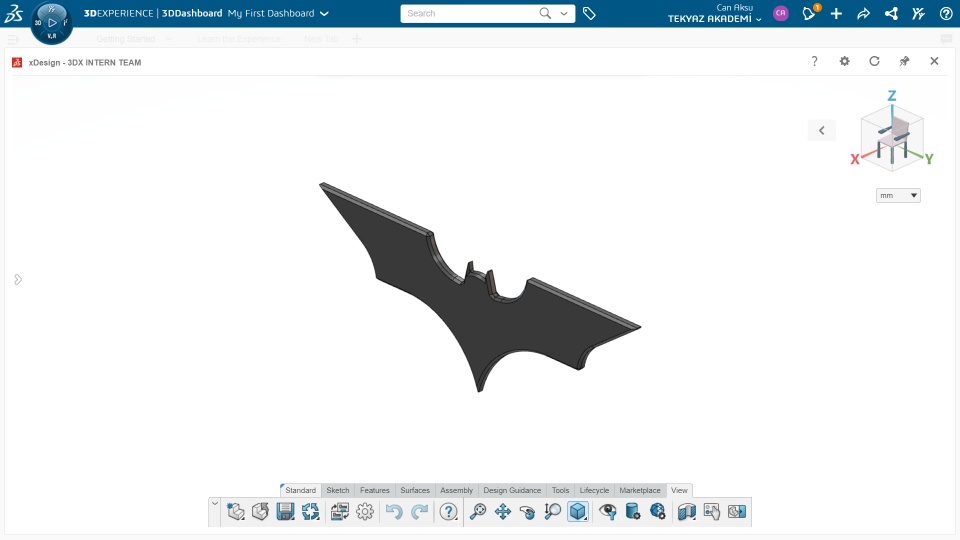The image size is (960, 540).
Task: Open xDesign widget settings gear
Action: [844, 61]
